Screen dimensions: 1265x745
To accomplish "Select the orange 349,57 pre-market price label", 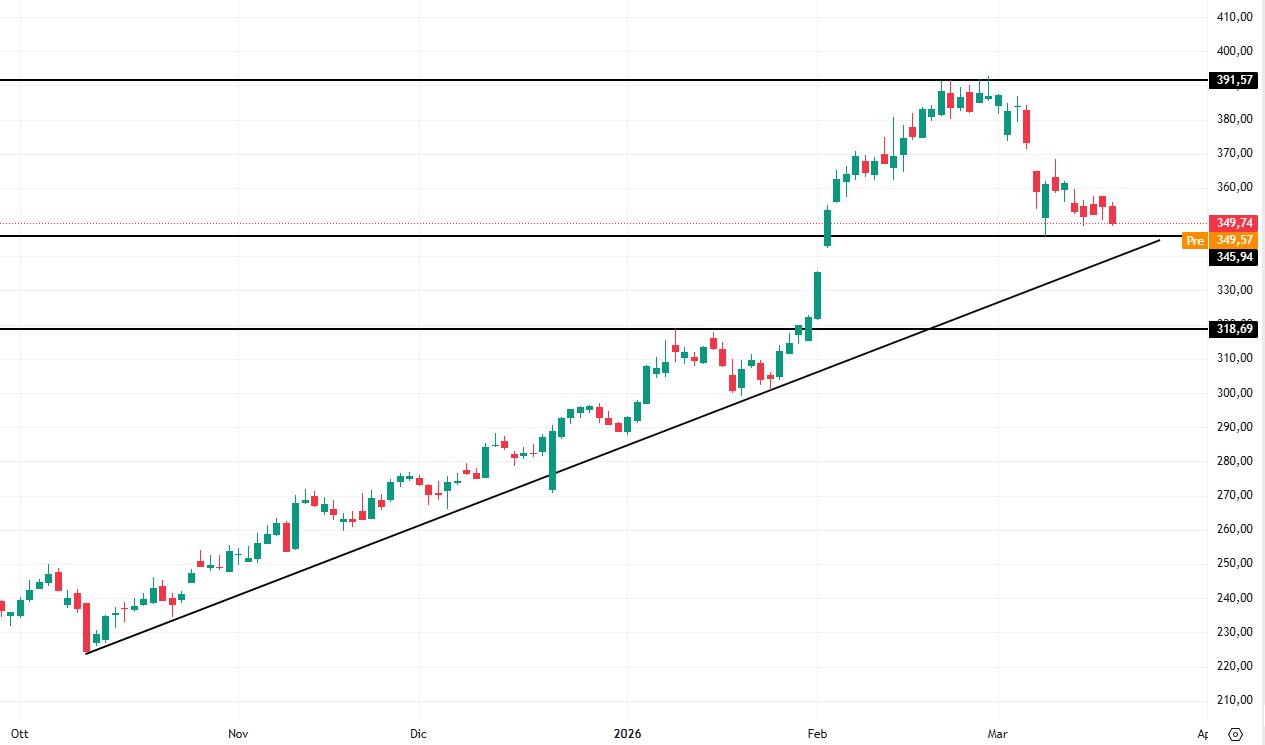I will 1235,240.
